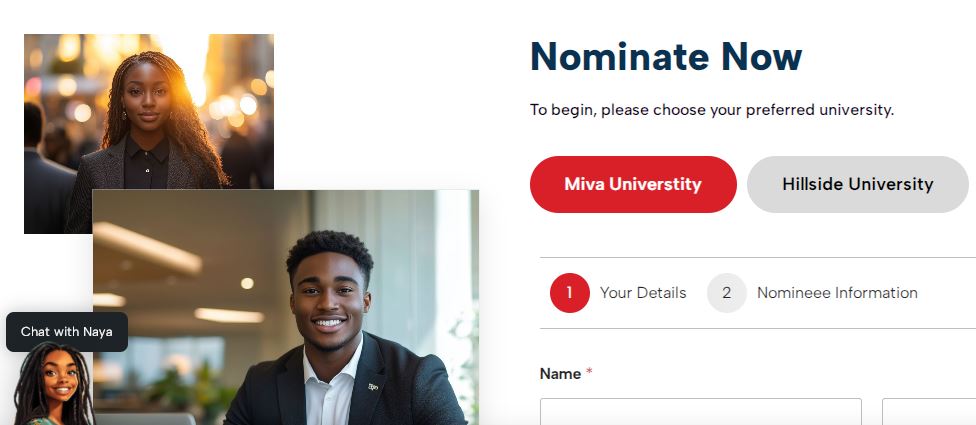Go to the Your Details step
This screenshot has width=976, height=425.
click(643, 293)
